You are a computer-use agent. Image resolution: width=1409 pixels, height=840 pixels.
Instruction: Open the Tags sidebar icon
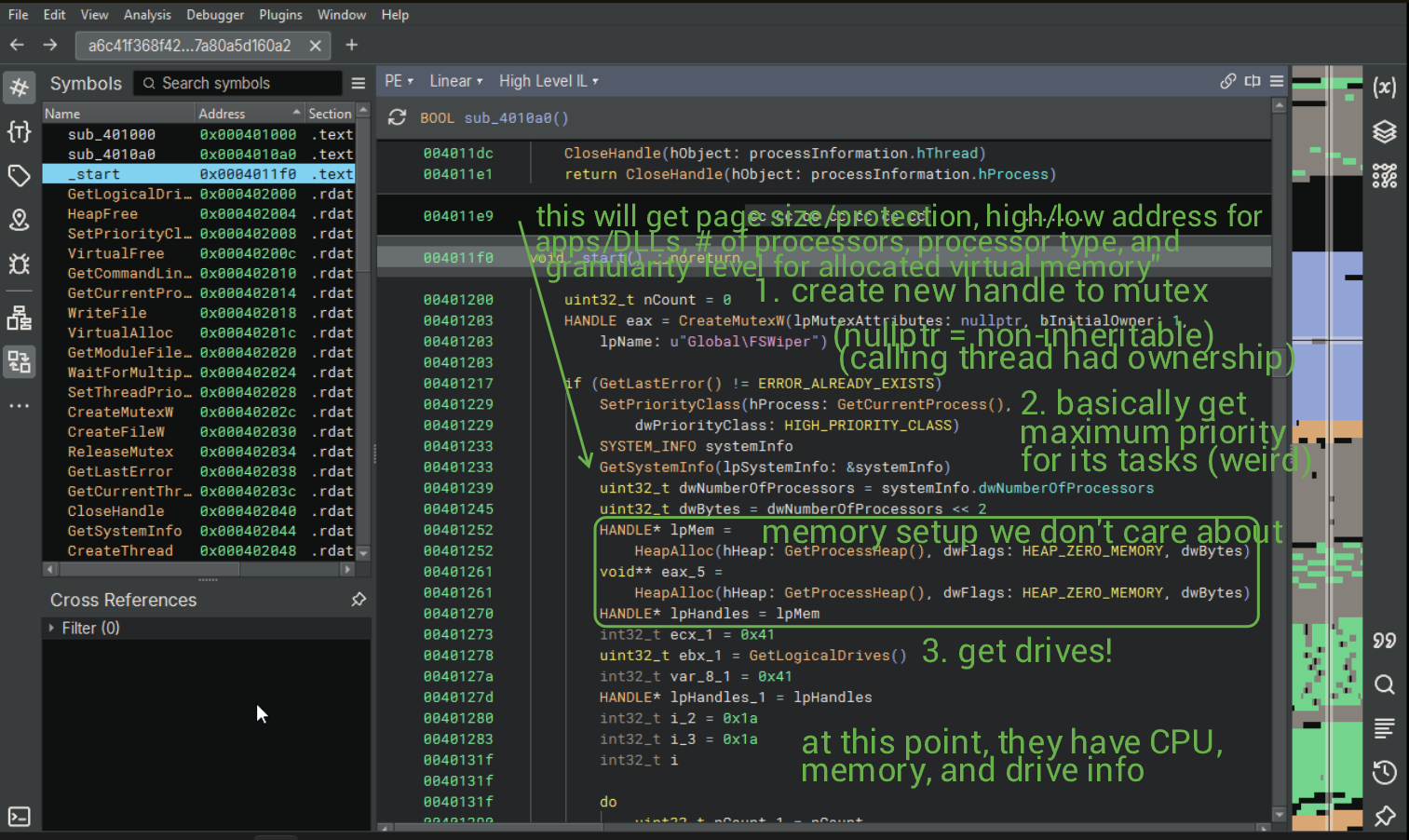coord(19,175)
